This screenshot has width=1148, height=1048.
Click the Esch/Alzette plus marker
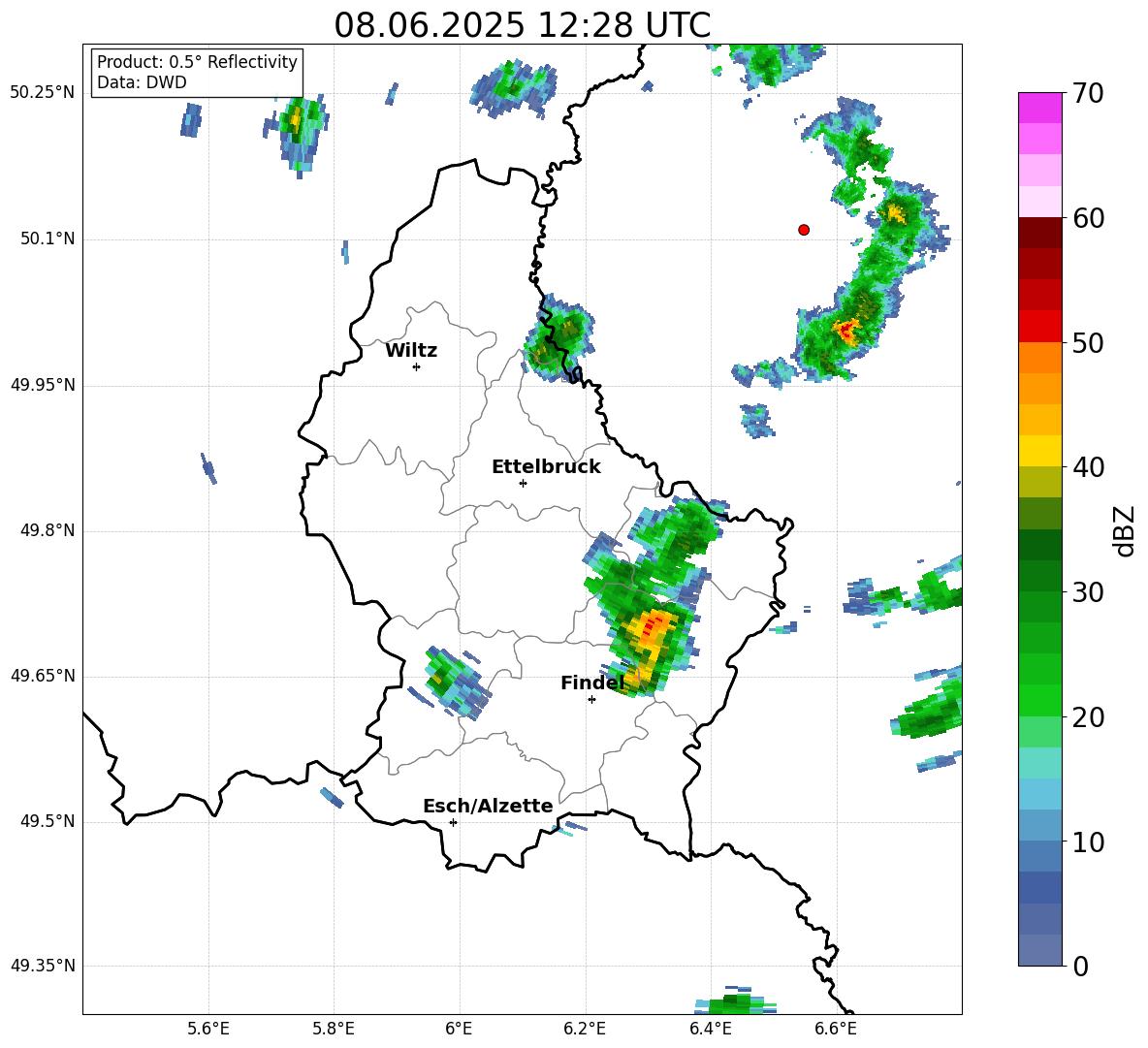click(453, 822)
